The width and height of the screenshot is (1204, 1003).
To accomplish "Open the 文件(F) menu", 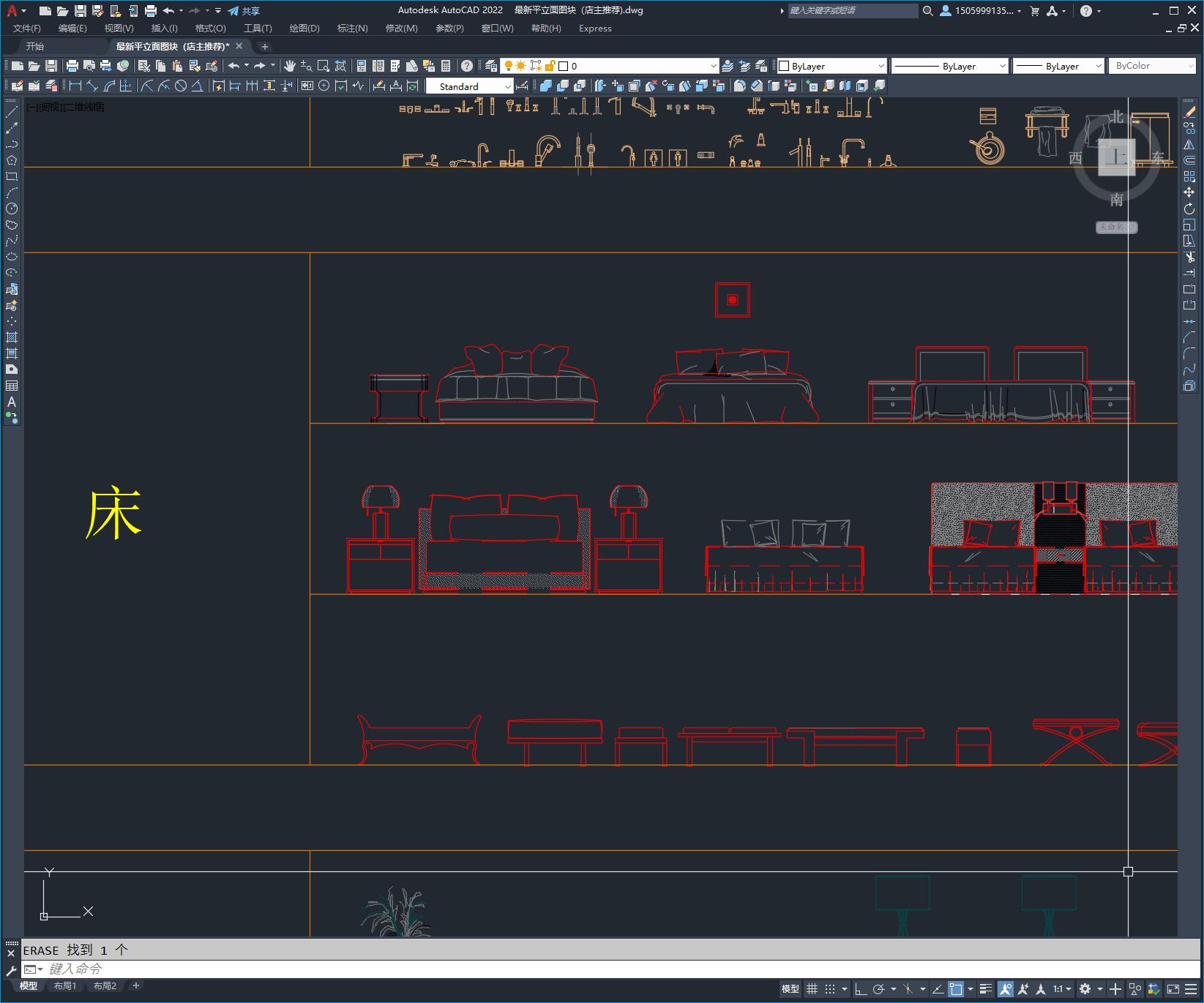I will 27,29.
